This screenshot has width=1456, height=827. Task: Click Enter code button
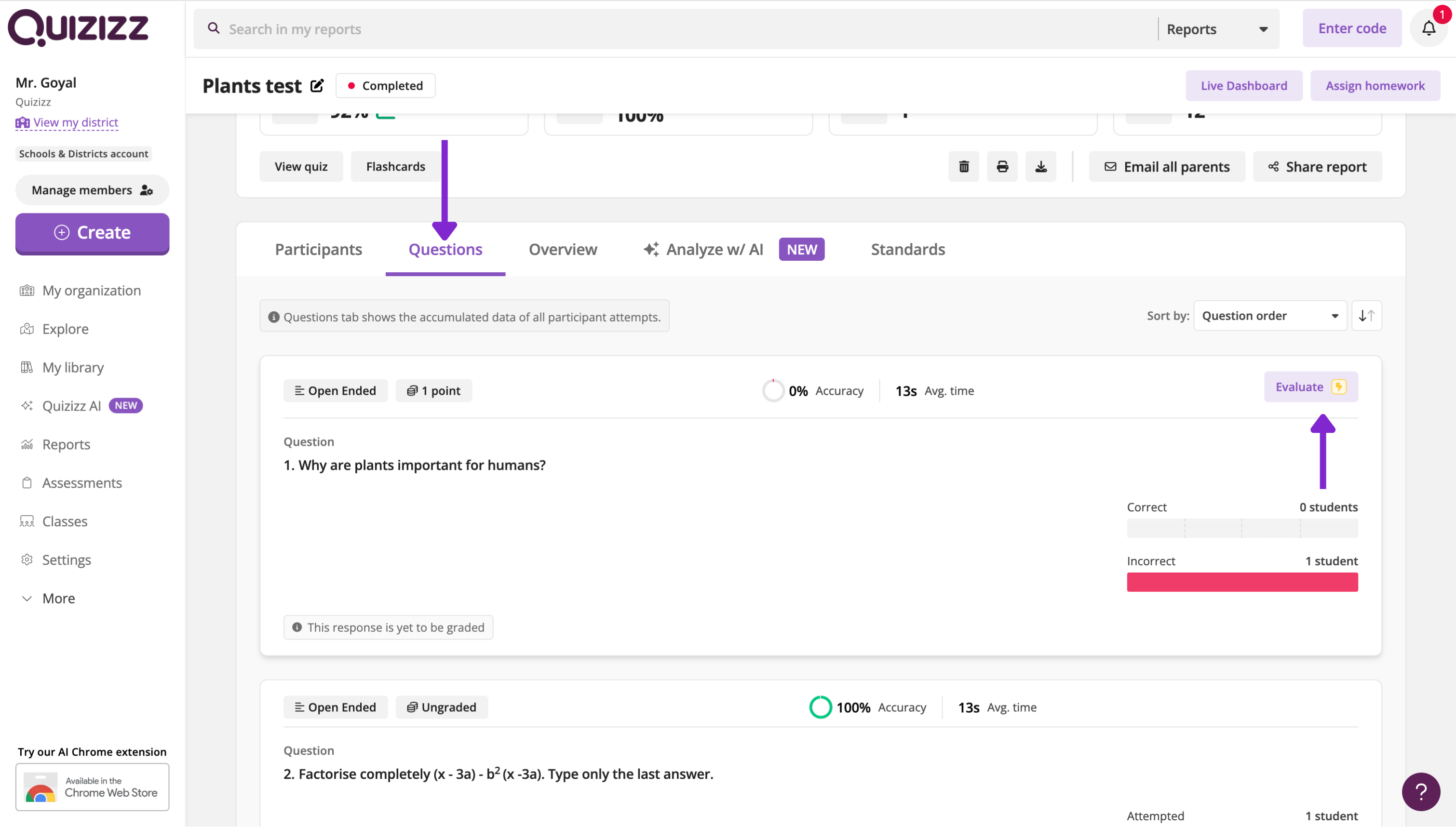click(x=1351, y=28)
